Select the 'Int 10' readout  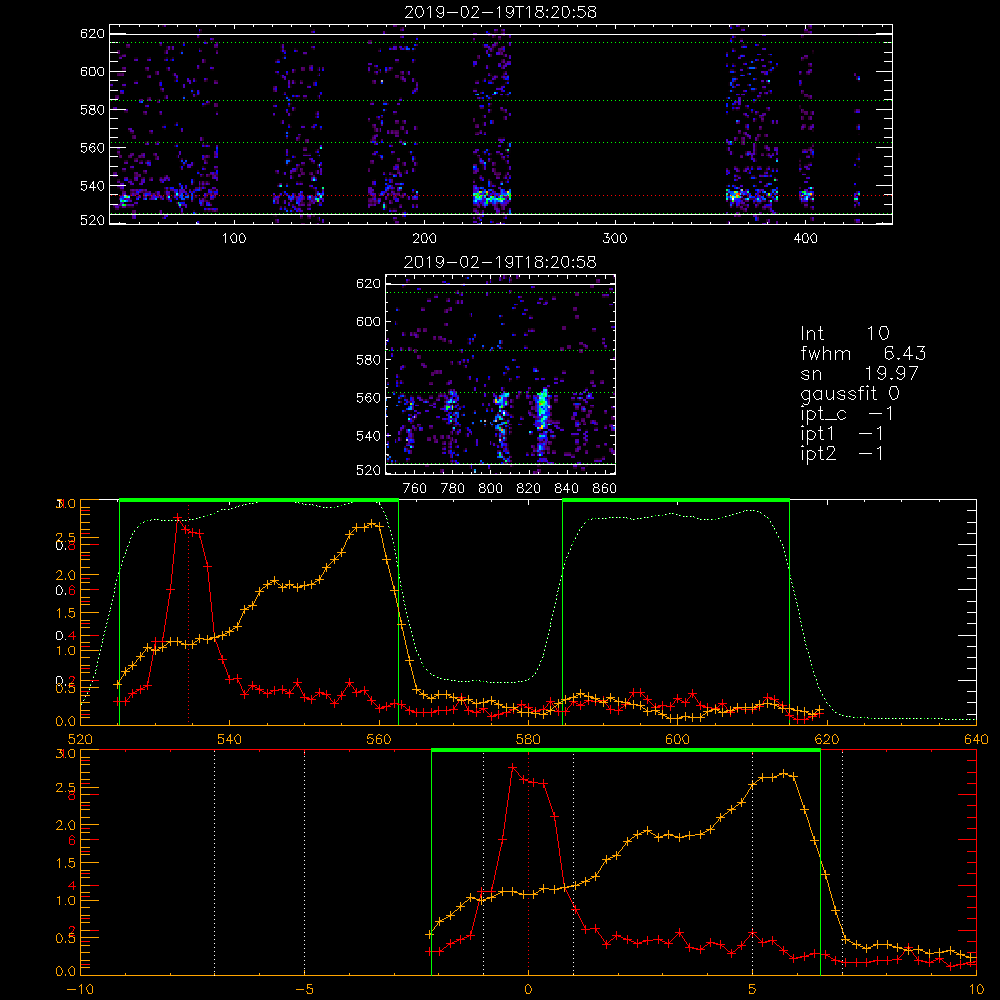845,334
